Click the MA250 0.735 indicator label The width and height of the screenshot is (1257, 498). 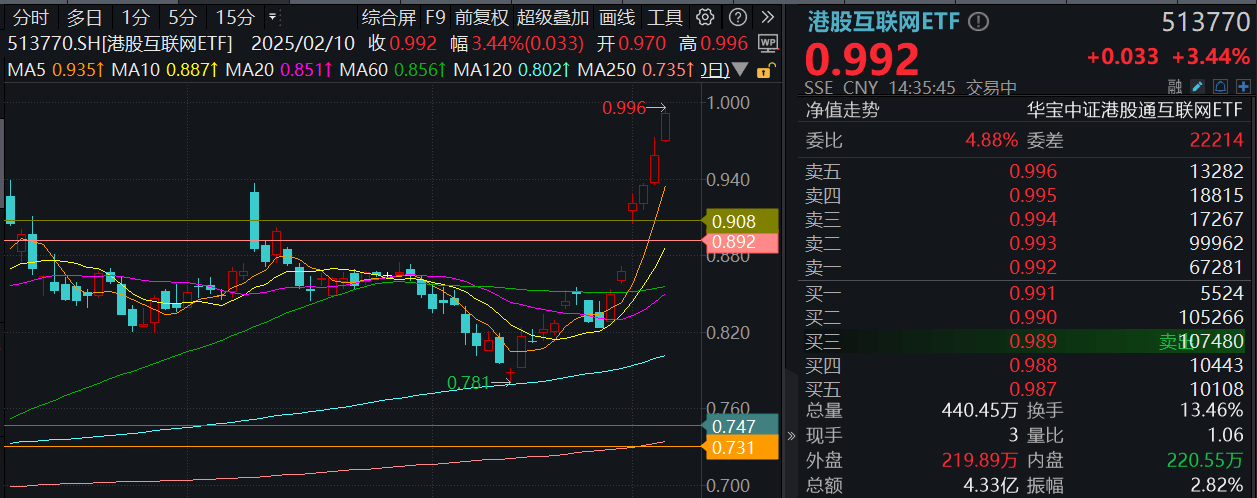tap(637, 70)
